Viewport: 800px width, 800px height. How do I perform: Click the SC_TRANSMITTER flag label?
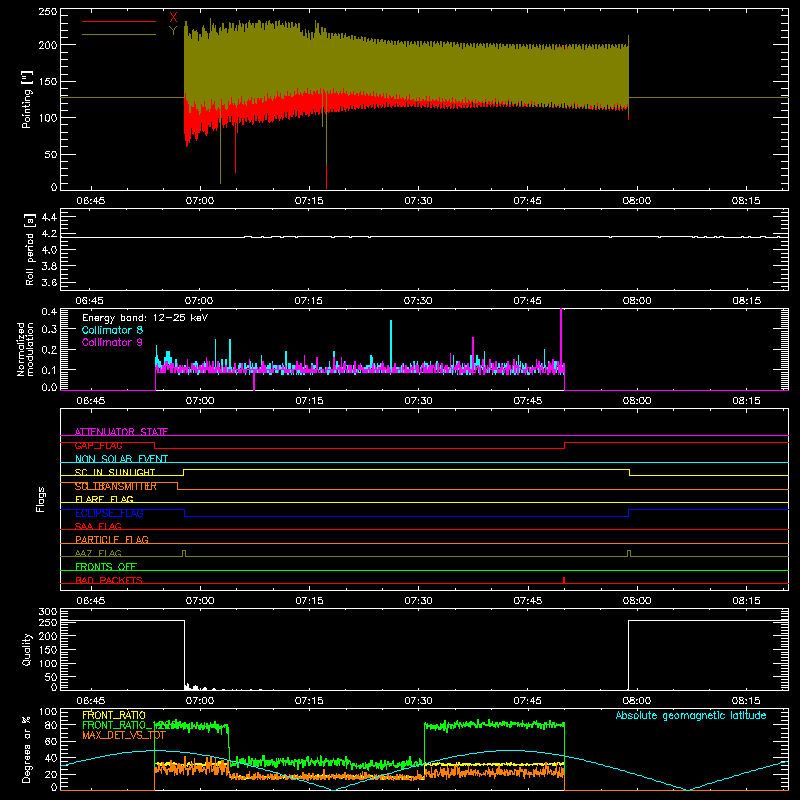tap(116, 486)
